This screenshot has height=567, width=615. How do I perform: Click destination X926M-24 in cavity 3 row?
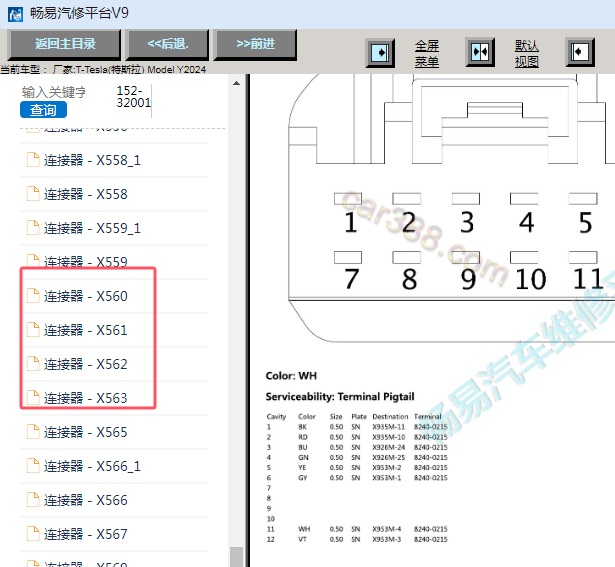click(389, 447)
